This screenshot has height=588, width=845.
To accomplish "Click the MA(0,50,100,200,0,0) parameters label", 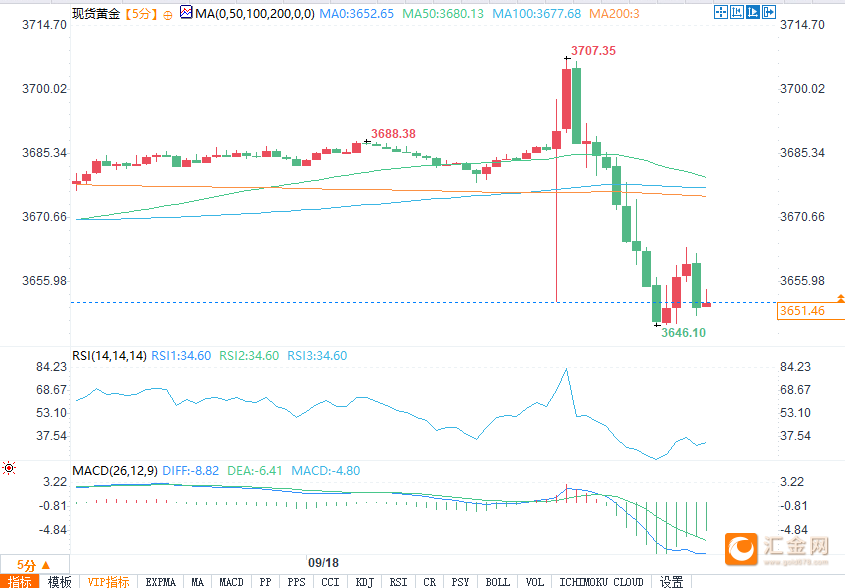I will pyautogui.click(x=255, y=13).
